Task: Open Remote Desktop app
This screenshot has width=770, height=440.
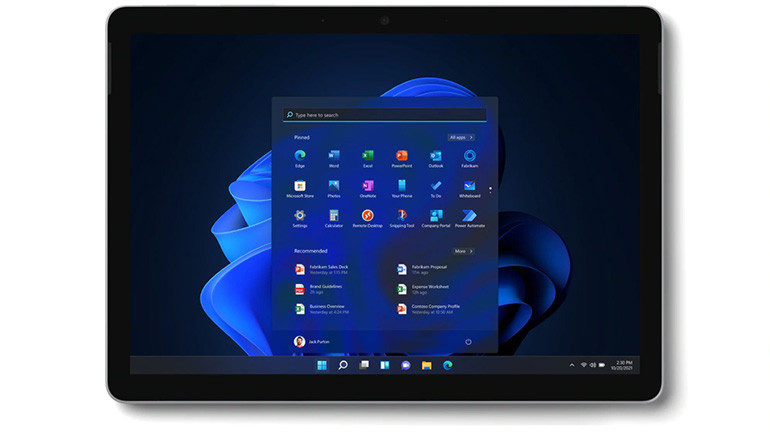Action: click(x=367, y=216)
